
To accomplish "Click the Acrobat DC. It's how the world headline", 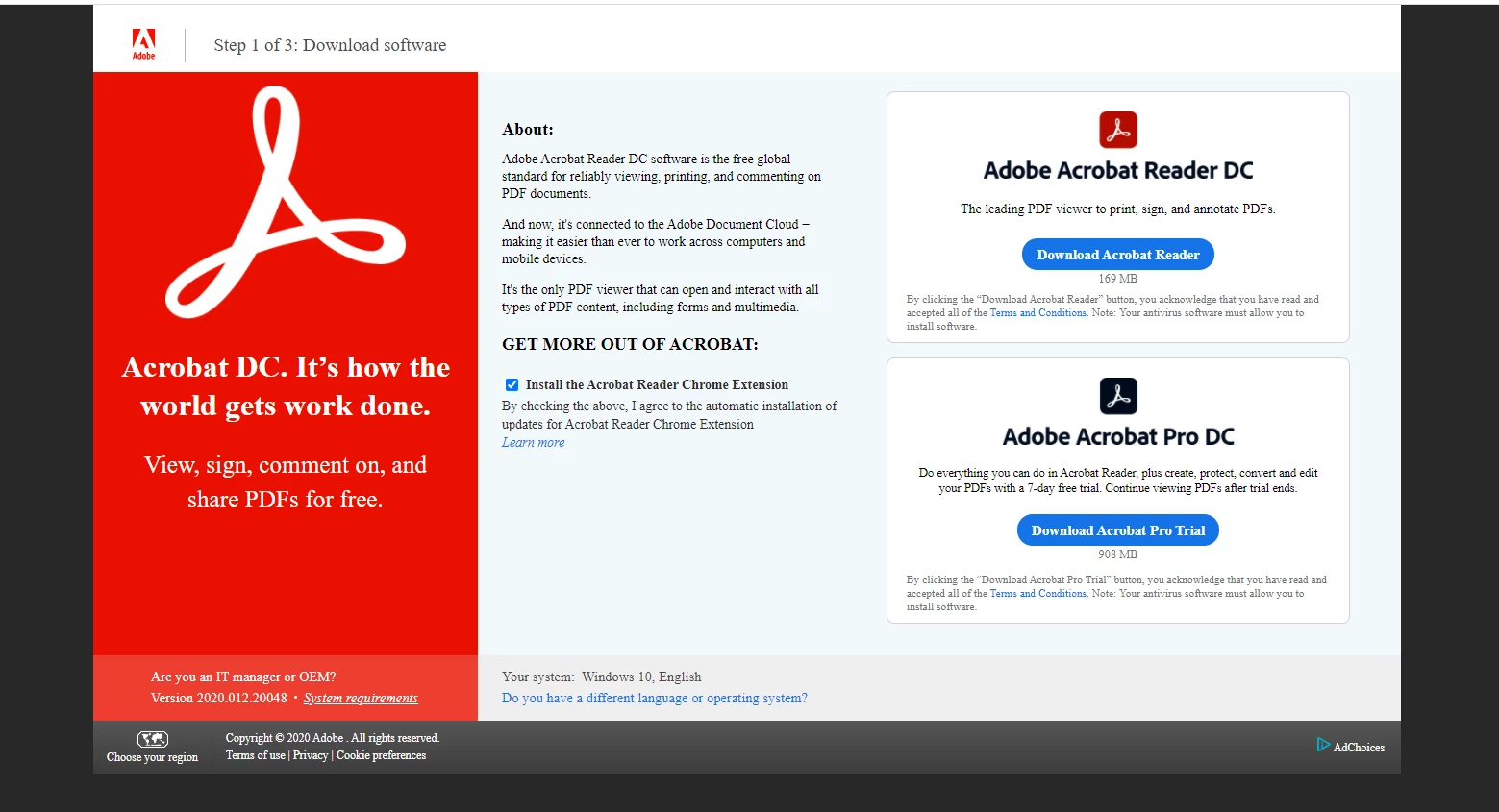I will coord(286,386).
